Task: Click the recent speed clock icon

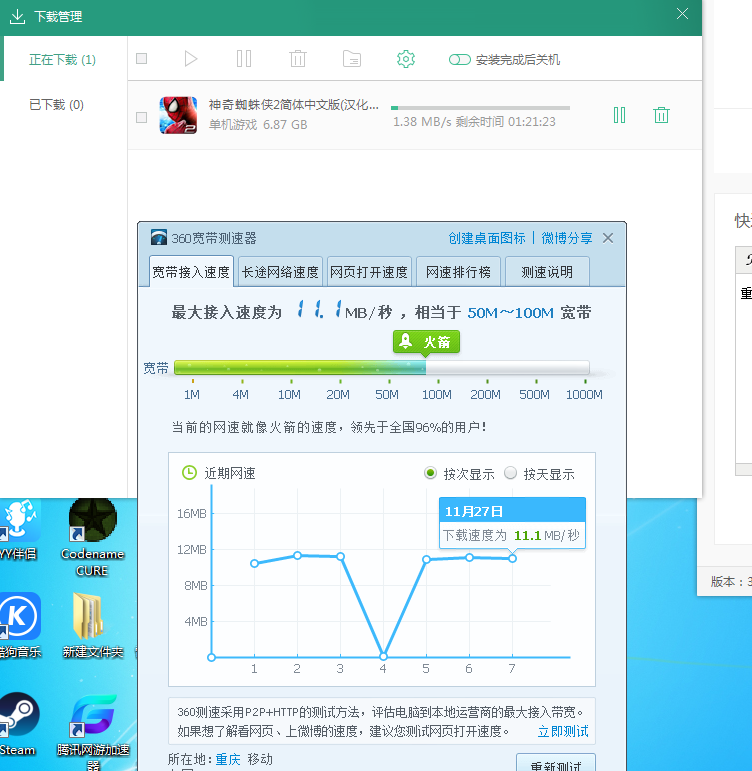Action: pos(189,473)
